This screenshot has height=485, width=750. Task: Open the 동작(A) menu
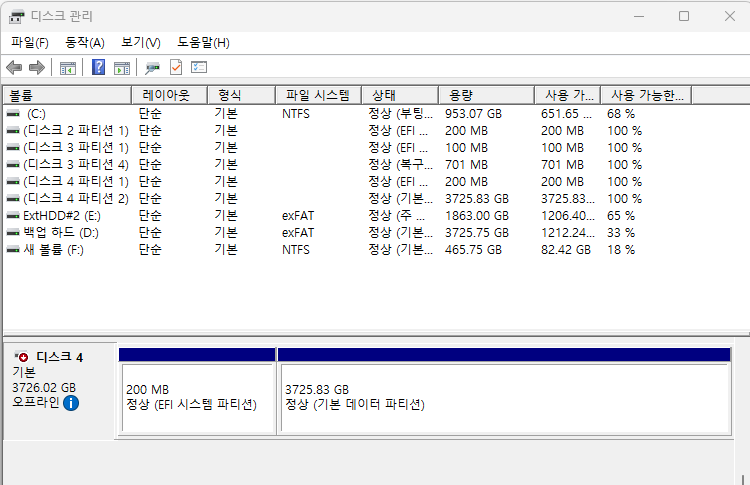pyautogui.click(x=85, y=43)
